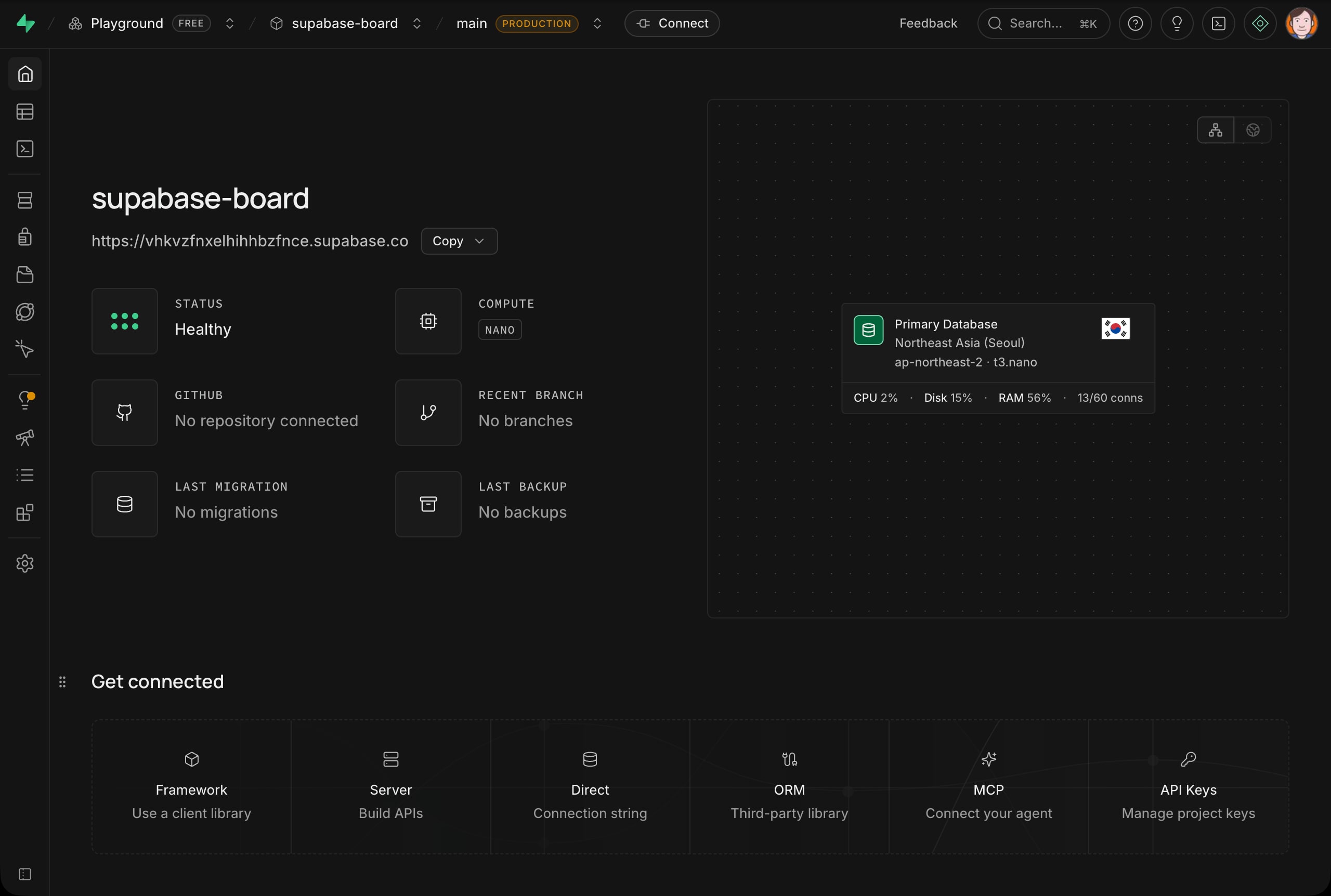Open the Direct Connection string card
Image resolution: width=1331 pixels, height=896 pixels.
point(590,787)
